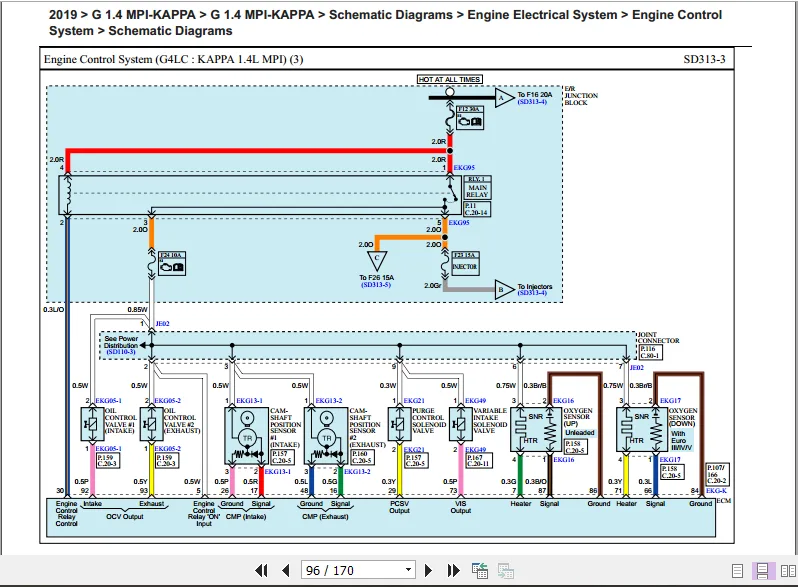Open the (SD313-5) link under To F26 15A
Viewport: 798px width, 587px height.
click(x=376, y=285)
